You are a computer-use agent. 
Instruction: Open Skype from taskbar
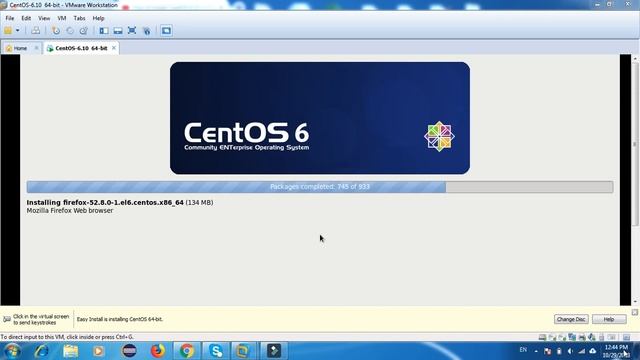click(x=216, y=351)
